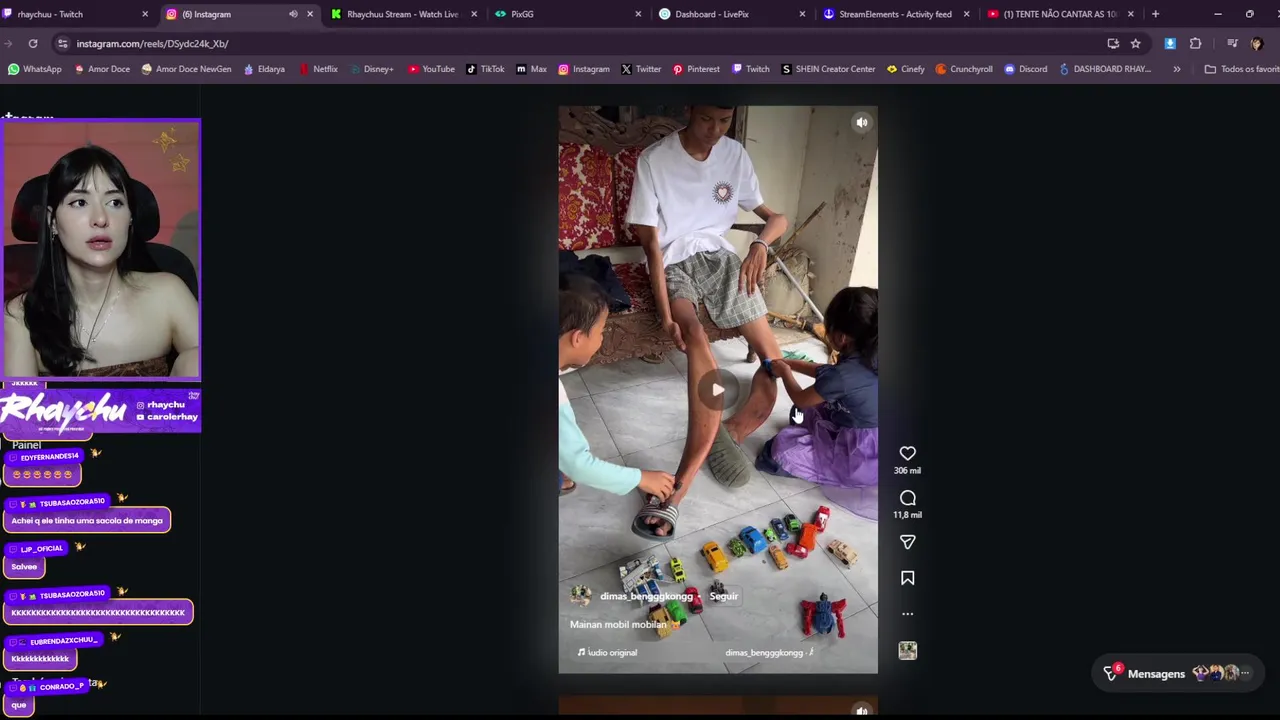Viewport: 1280px width, 720px height.
Task: Switch to the rhaychuu - Twitch tab
Action: (77, 14)
